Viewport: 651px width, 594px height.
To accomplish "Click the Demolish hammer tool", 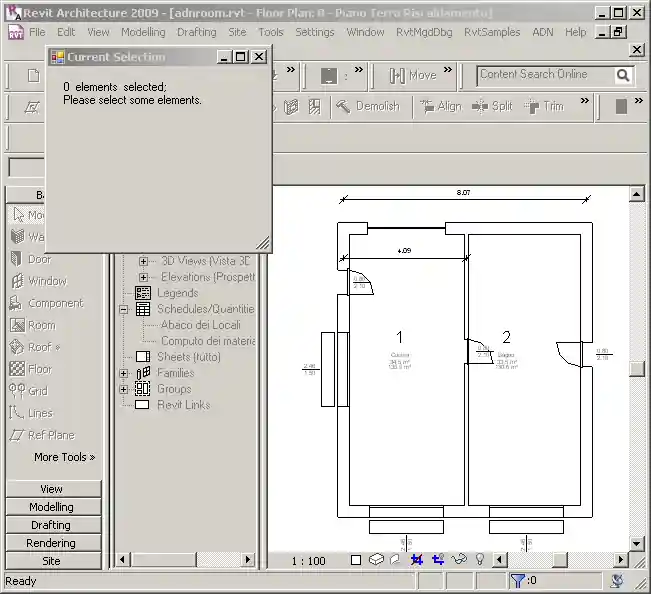I will coord(367,106).
